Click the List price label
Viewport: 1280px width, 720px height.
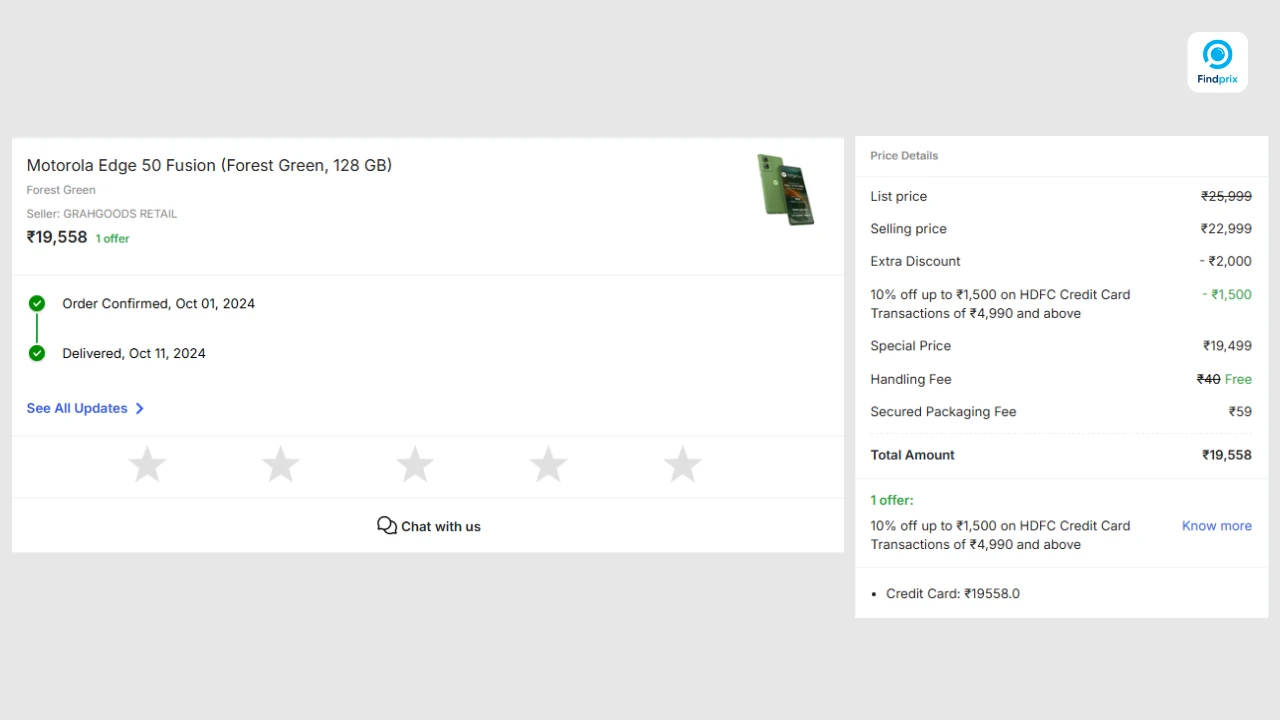(899, 197)
